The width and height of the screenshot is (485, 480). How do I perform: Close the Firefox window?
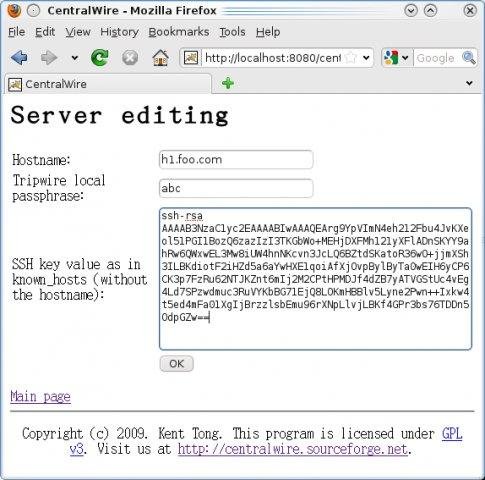[x=470, y=11]
